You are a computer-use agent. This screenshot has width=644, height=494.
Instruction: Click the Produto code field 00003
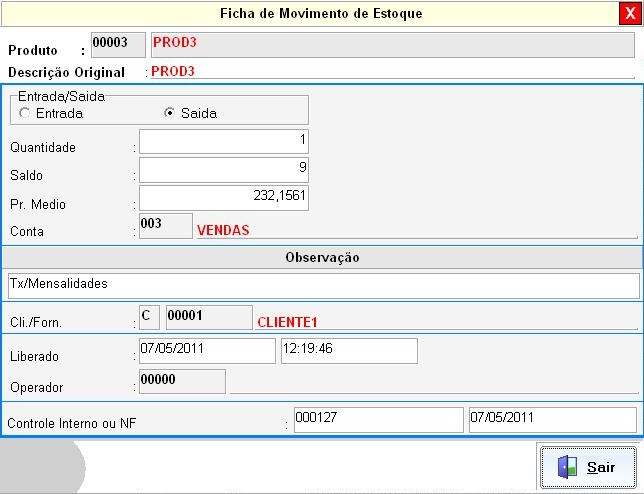point(117,45)
